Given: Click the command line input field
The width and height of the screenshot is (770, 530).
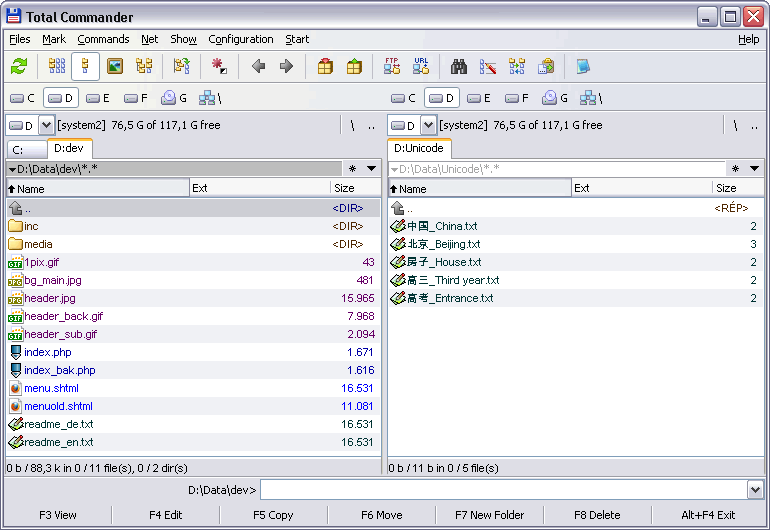Looking at the screenshot, I should tap(502, 490).
